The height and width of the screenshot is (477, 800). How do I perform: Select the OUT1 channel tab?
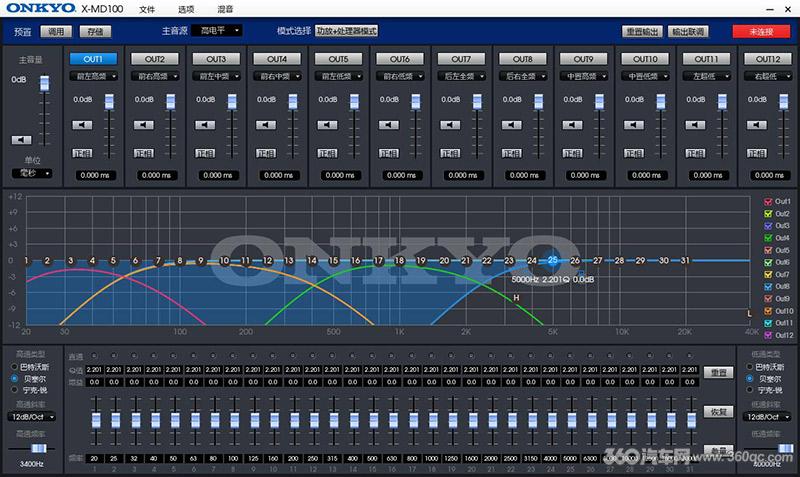coord(93,59)
